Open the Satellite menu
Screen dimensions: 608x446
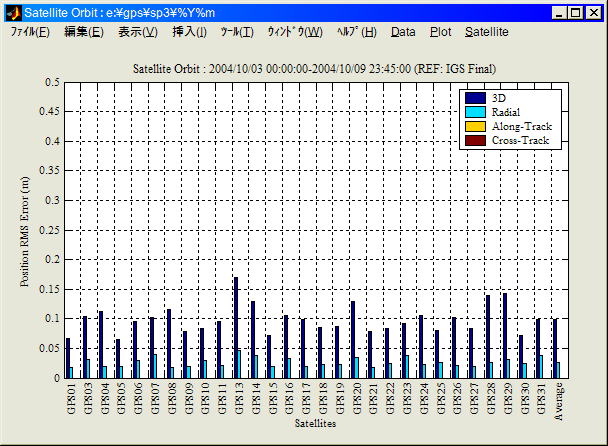[x=487, y=32]
